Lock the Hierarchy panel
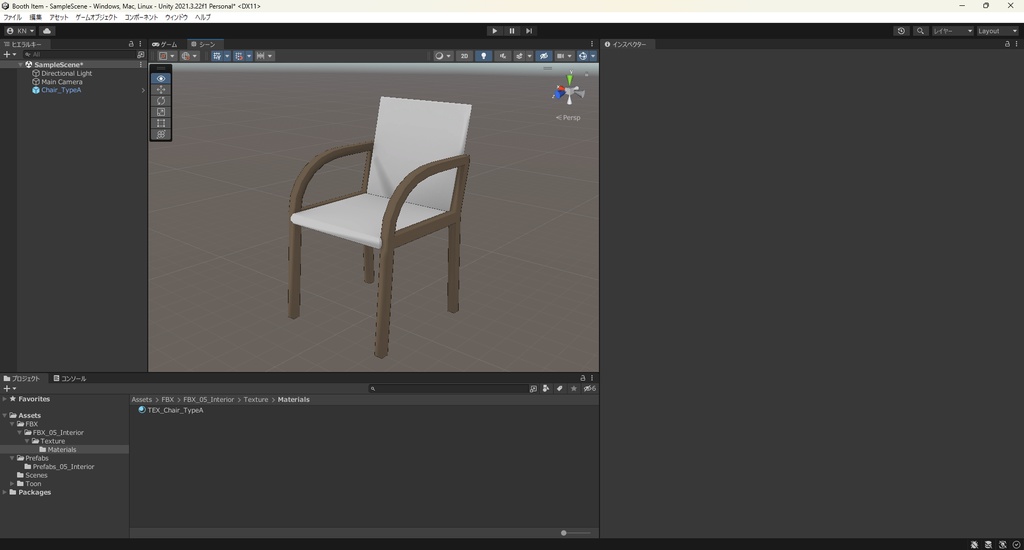The image size is (1024, 550). tap(131, 44)
